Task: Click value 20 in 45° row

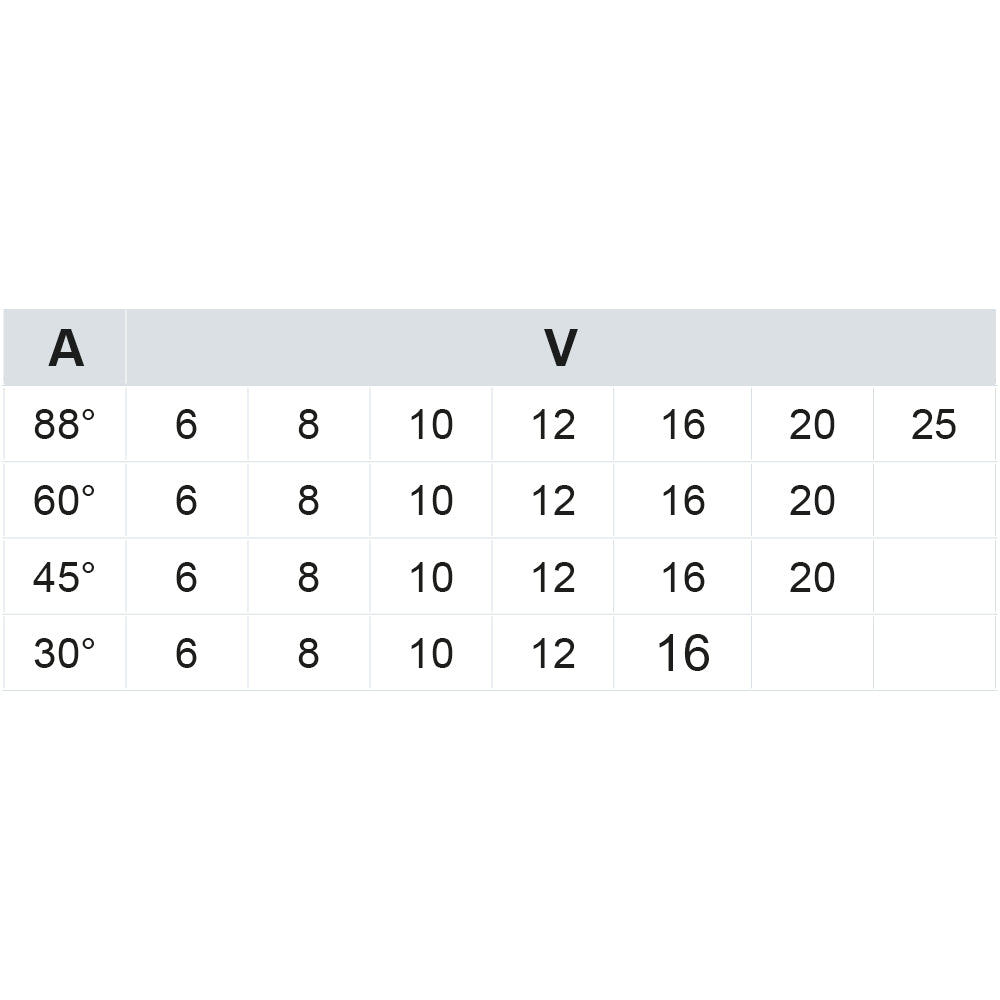Action: click(811, 577)
